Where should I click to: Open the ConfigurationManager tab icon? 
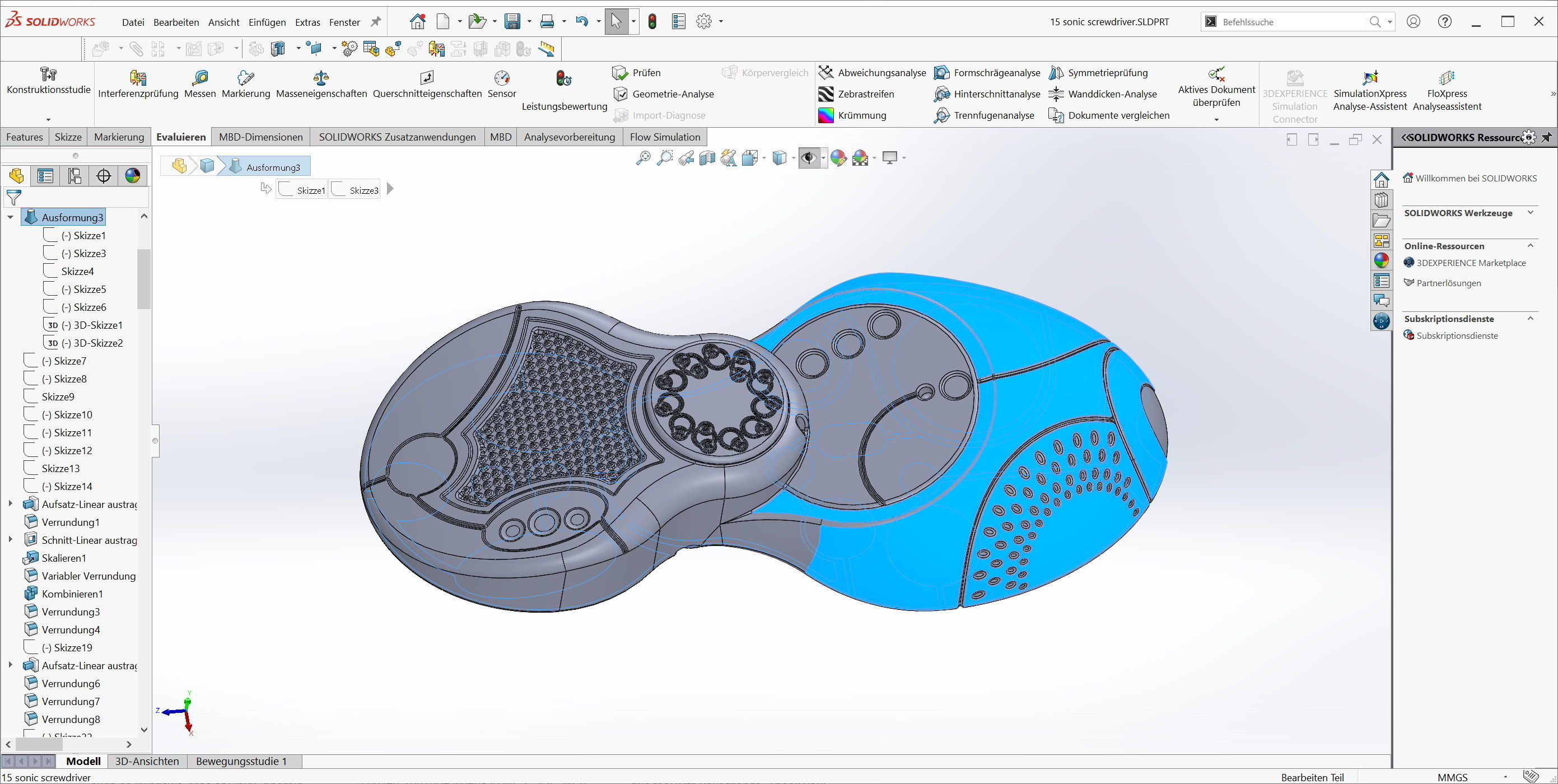[74, 176]
